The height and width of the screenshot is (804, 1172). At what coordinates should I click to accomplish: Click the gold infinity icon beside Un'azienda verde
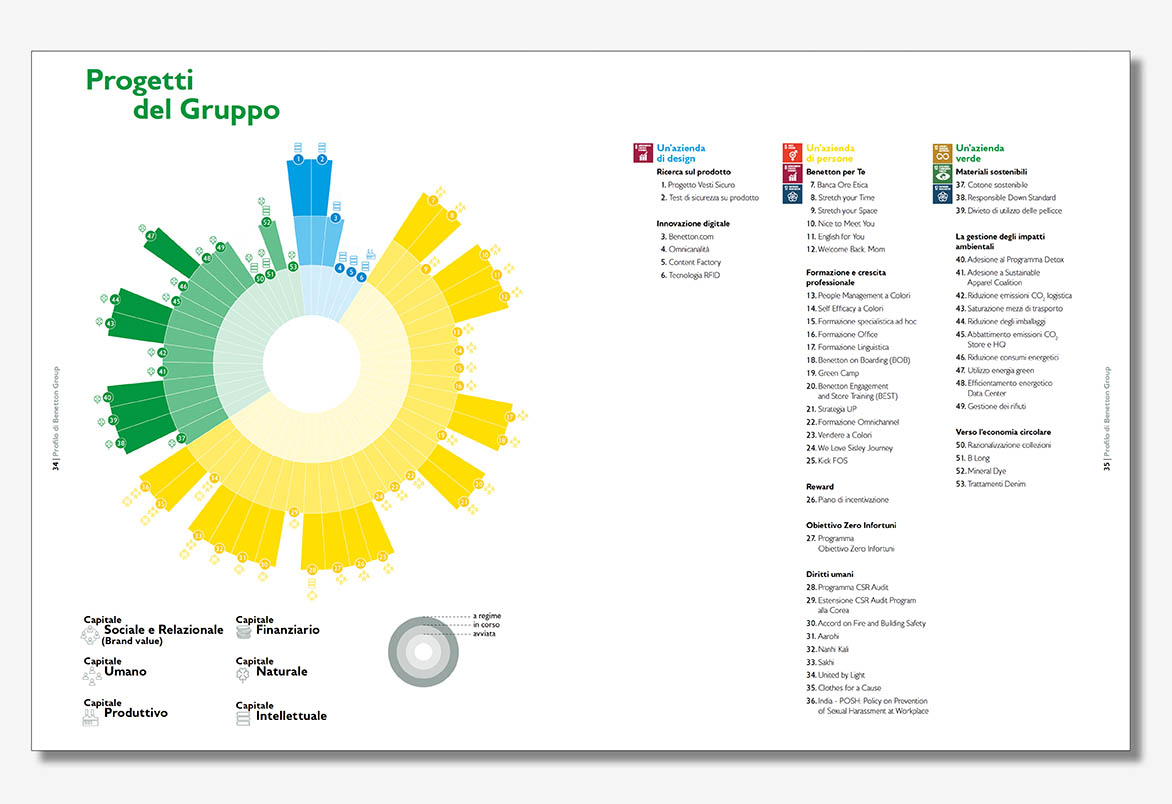(942, 152)
